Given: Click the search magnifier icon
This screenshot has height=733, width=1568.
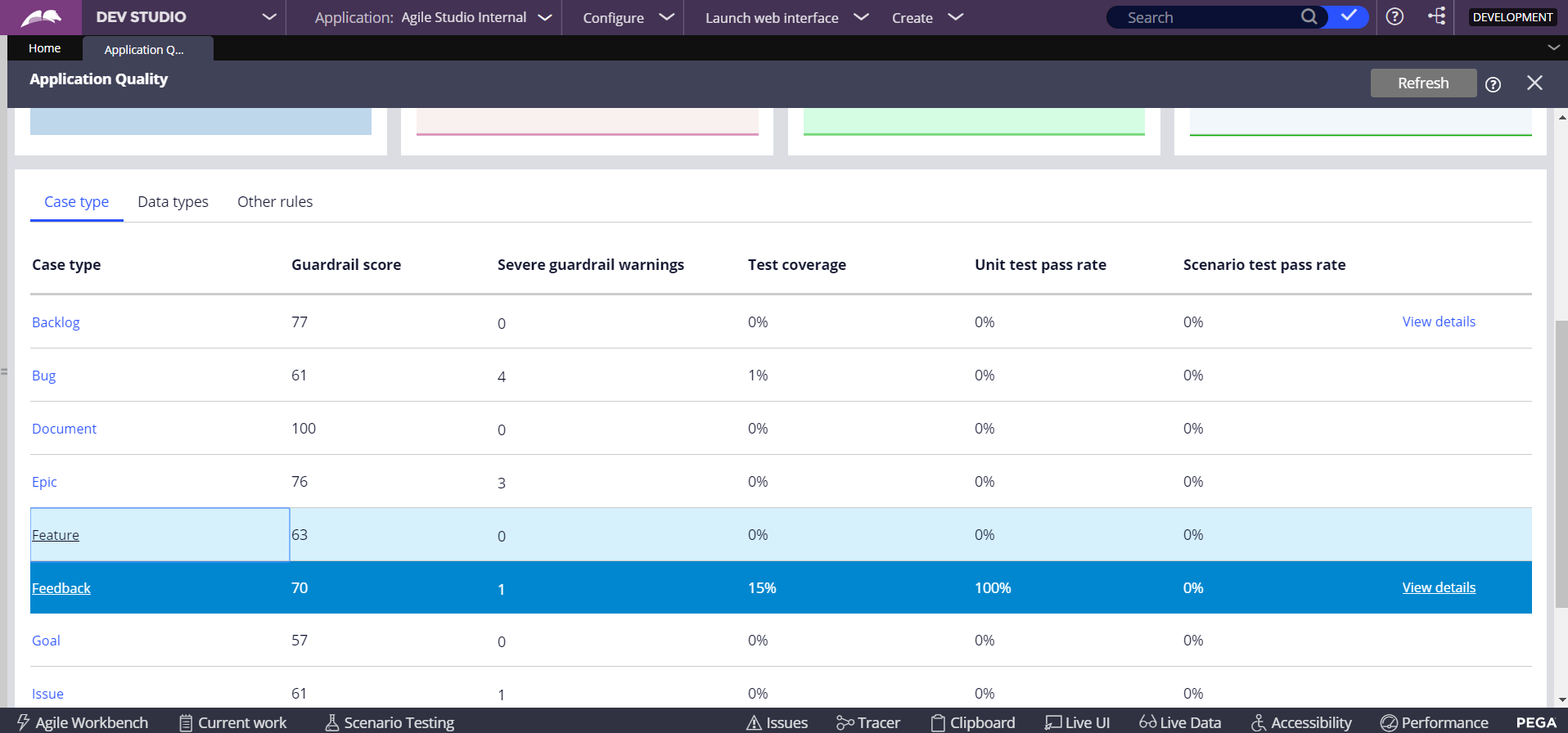Looking at the screenshot, I should pyautogui.click(x=1309, y=16).
